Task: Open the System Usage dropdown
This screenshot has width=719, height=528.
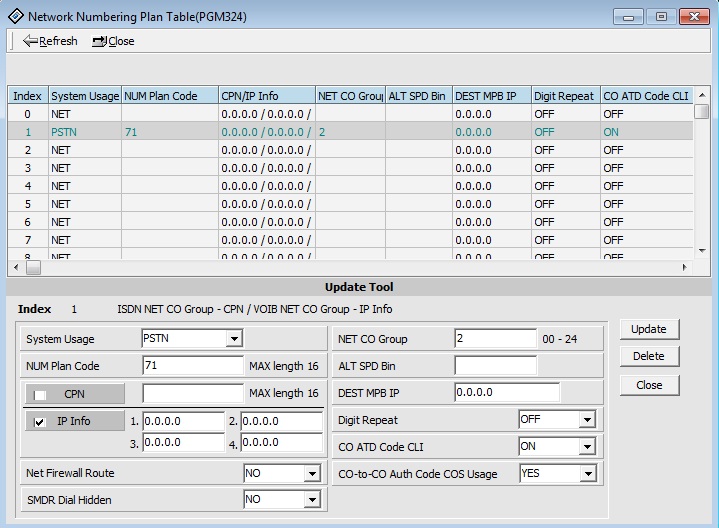Action: (234, 339)
